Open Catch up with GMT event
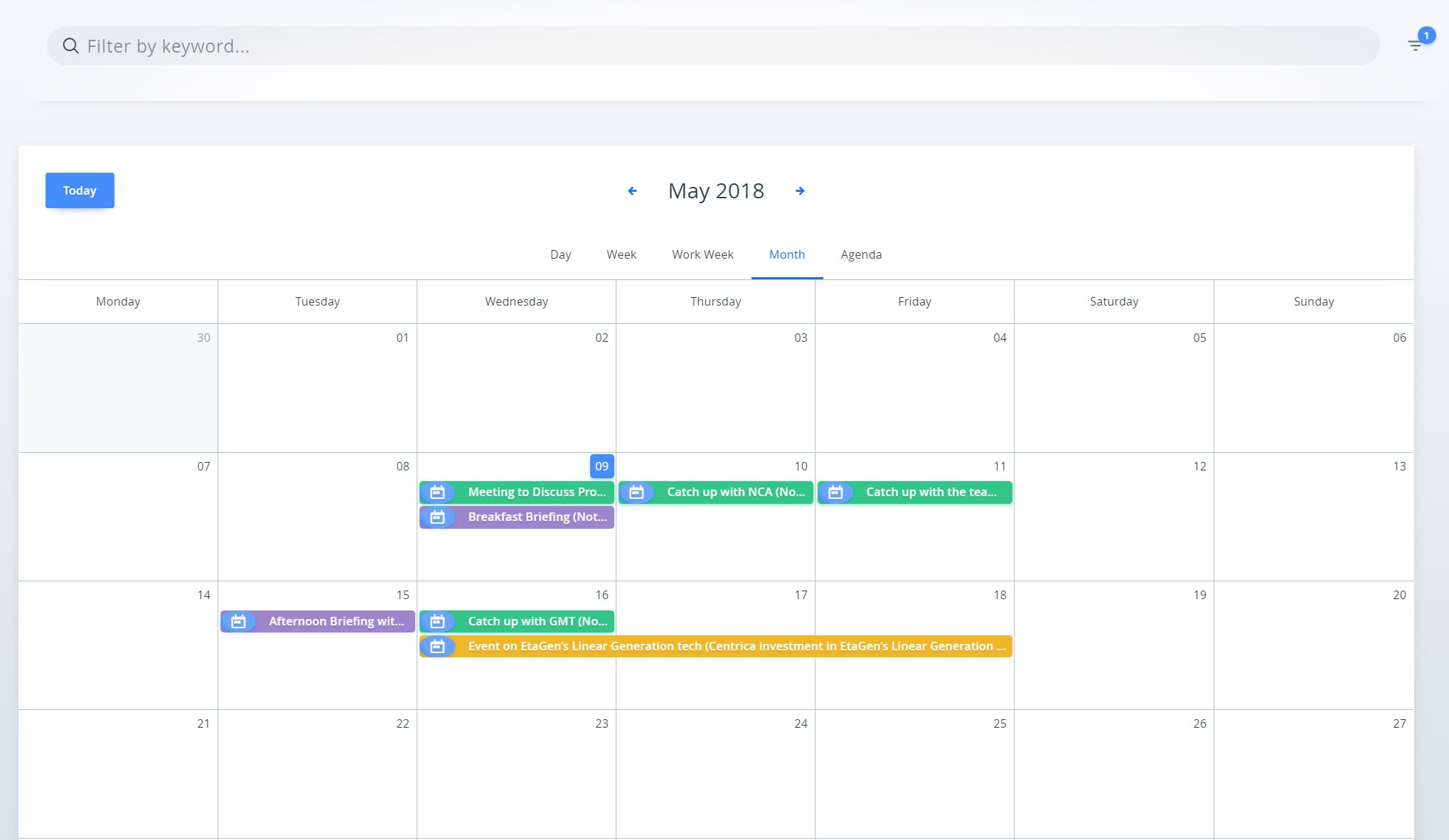1449x840 pixels. (x=537, y=622)
